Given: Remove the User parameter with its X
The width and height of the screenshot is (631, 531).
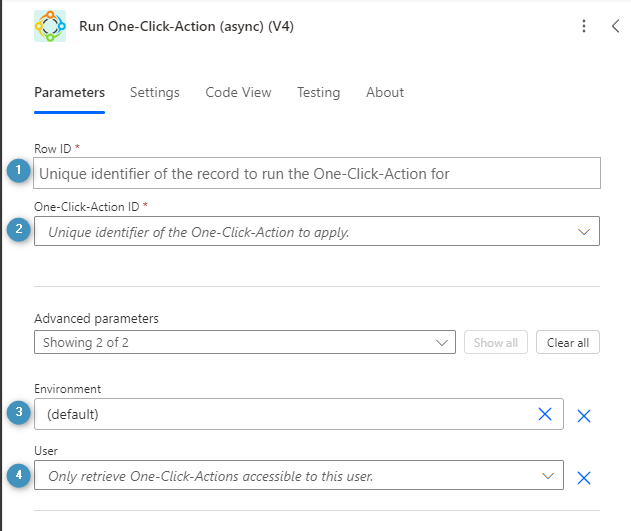Looking at the screenshot, I should (x=584, y=478).
